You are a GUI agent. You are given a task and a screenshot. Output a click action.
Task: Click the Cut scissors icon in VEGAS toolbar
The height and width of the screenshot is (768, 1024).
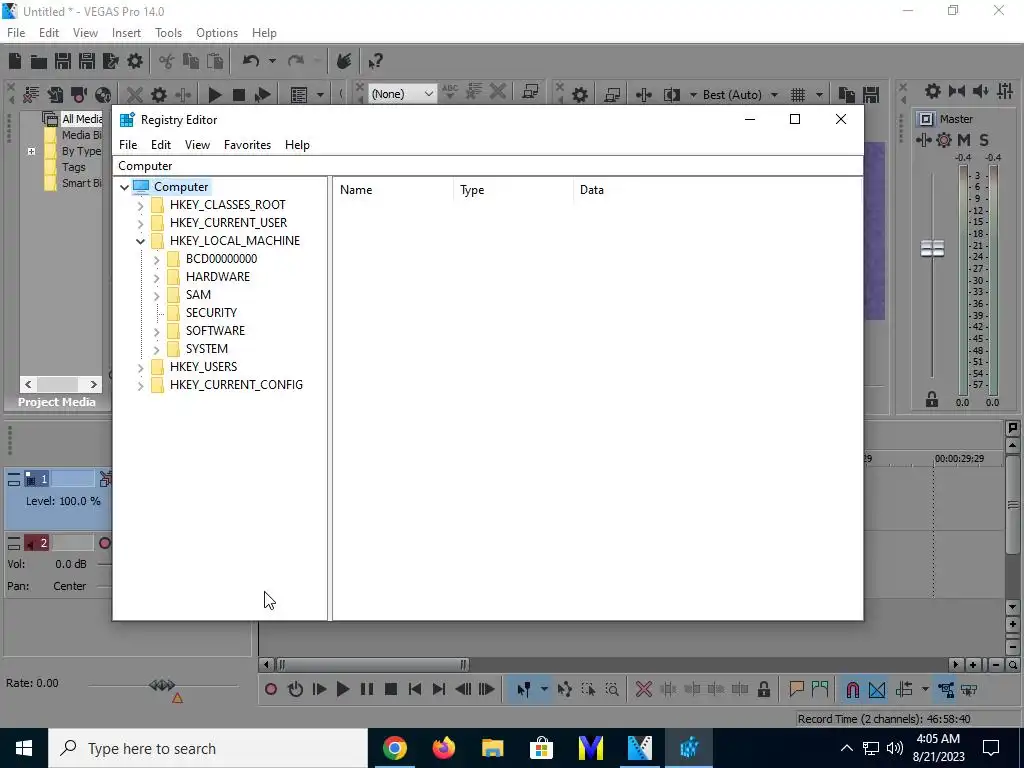(x=167, y=61)
